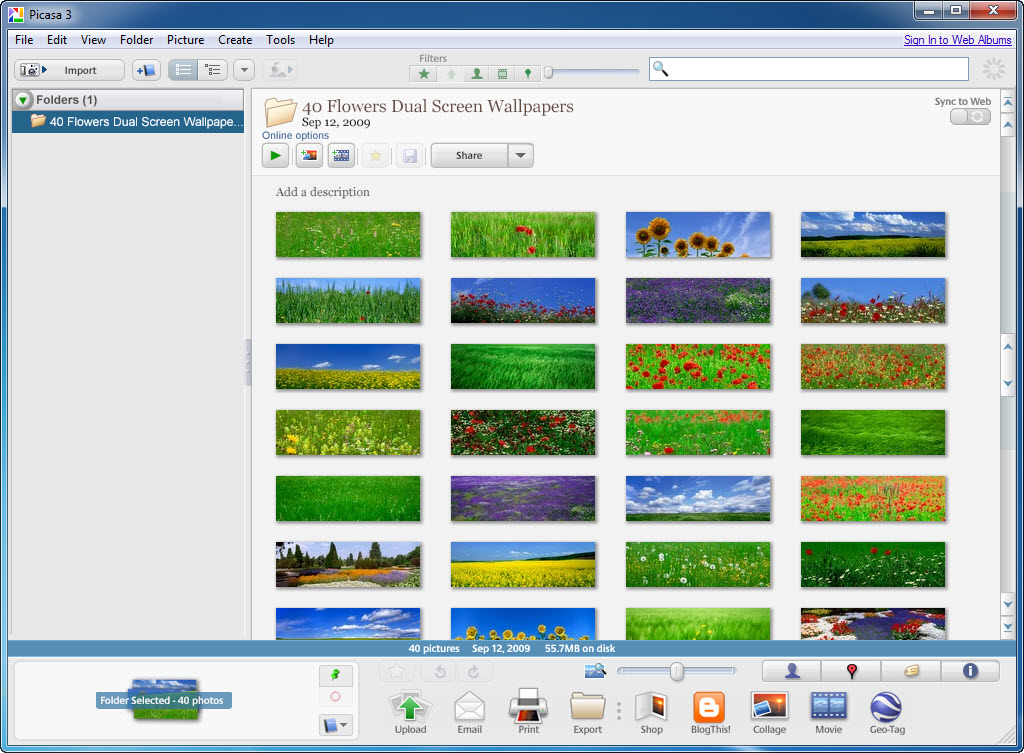Toggle the starred photos filter
The width and height of the screenshot is (1024, 753).
point(424,74)
